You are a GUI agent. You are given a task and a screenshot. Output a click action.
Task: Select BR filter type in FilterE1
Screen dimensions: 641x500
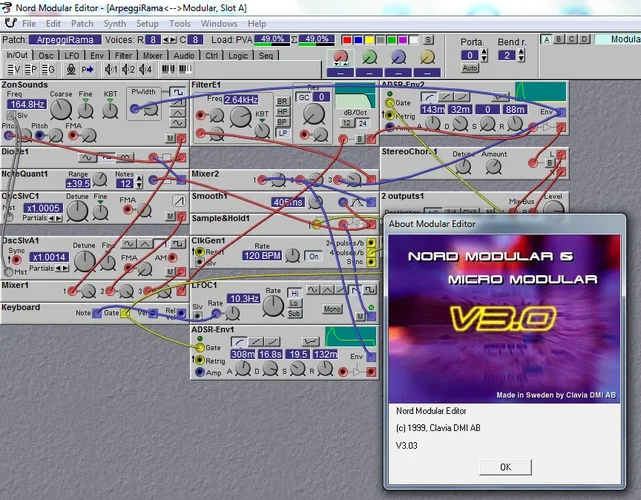(282, 101)
